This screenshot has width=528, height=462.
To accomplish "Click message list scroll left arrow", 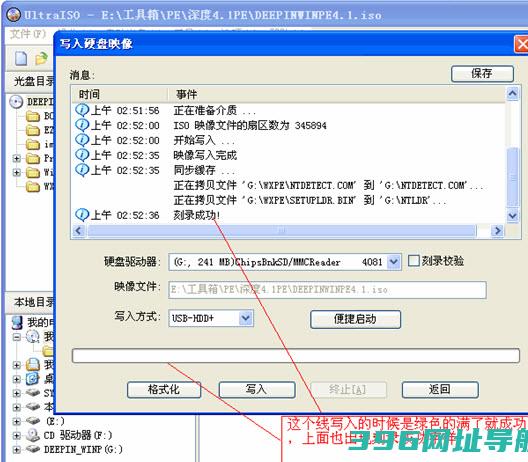I will pyautogui.click(x=79, y=231).
